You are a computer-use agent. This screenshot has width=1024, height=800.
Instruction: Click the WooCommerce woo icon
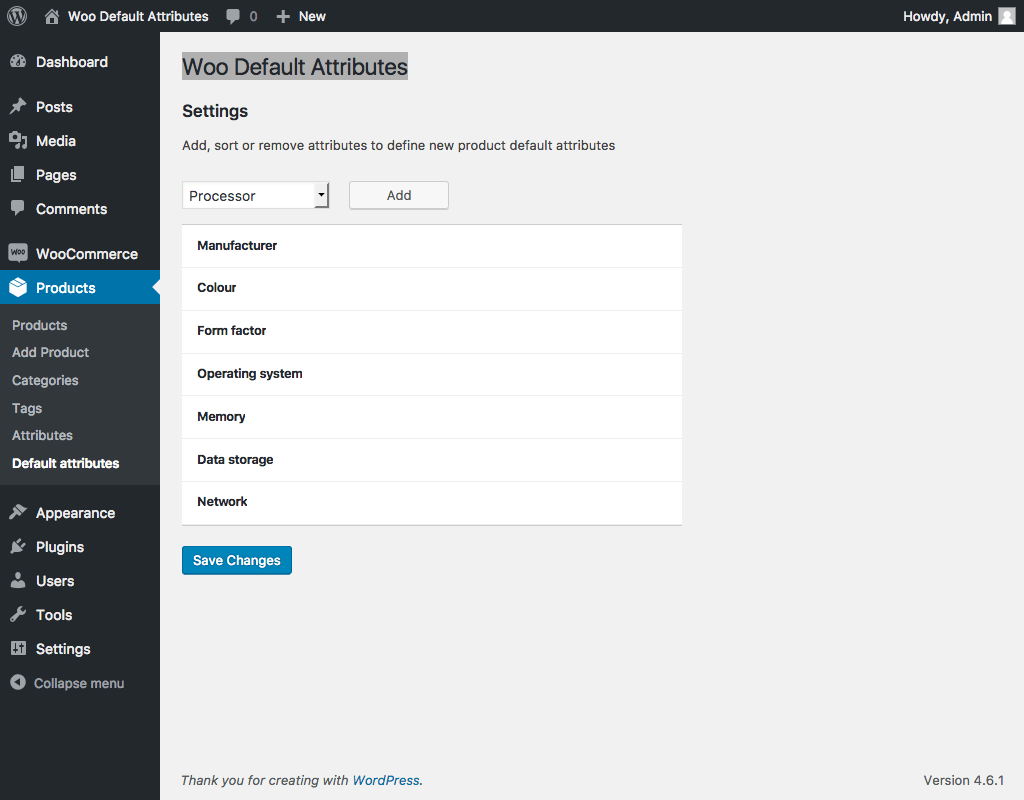[18, 253]
